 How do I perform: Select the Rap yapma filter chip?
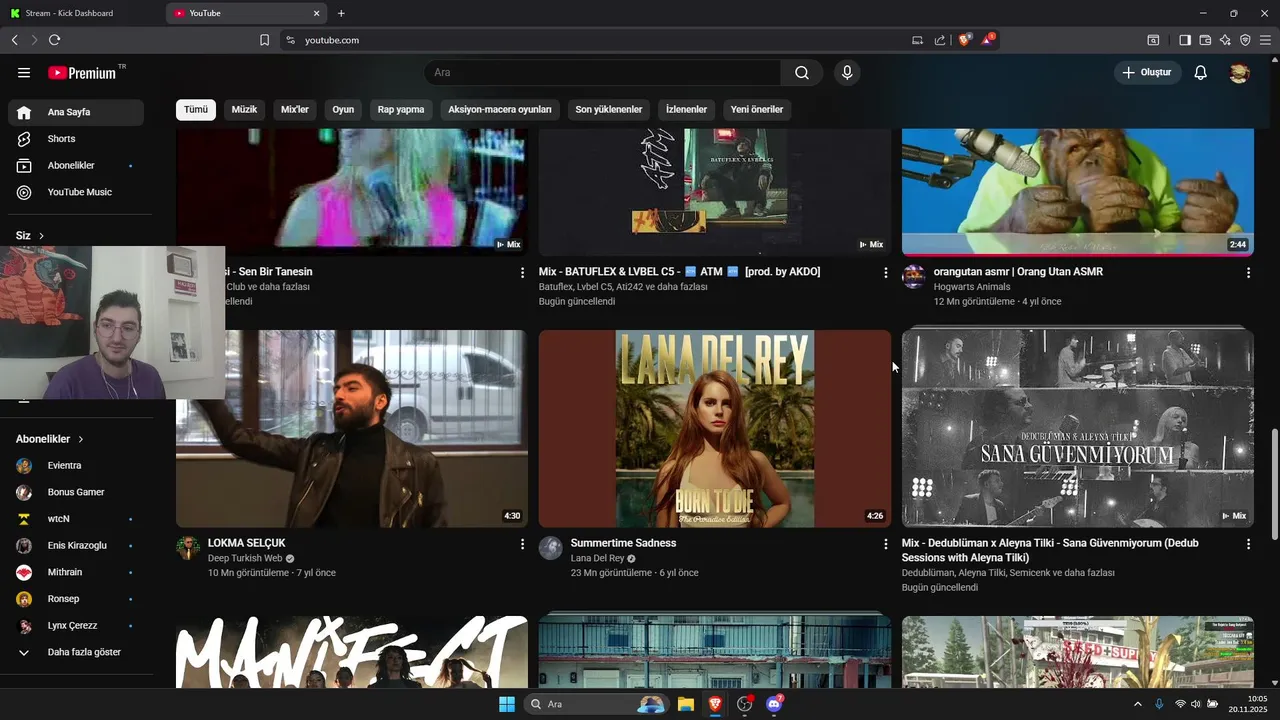pyautogui.click(x=401, y=109)
